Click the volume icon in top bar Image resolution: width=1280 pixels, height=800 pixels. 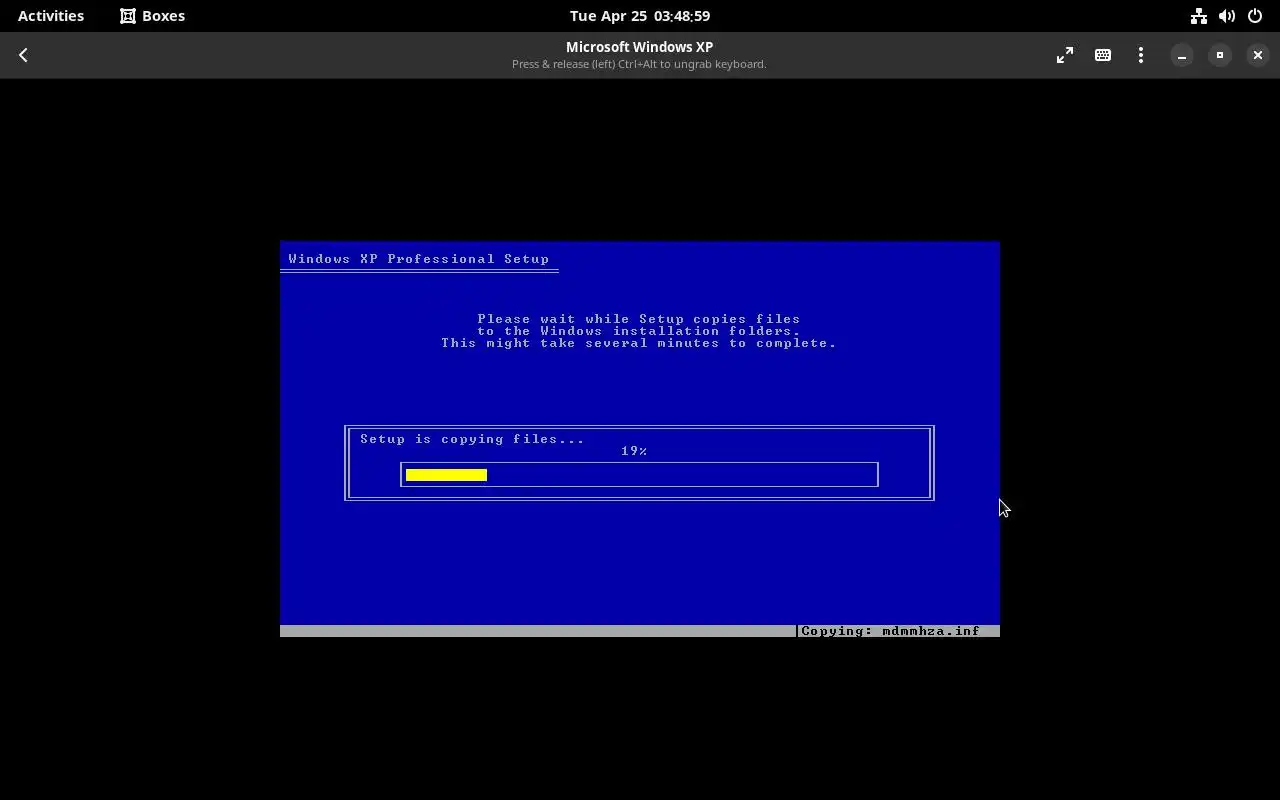1227,16
